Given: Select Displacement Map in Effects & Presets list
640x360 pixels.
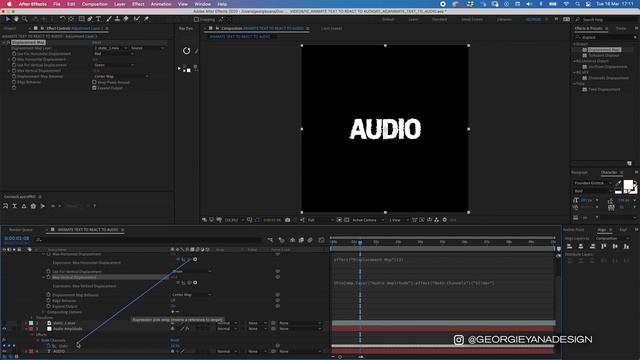Looking at the screenshot, I should point(604,50).
